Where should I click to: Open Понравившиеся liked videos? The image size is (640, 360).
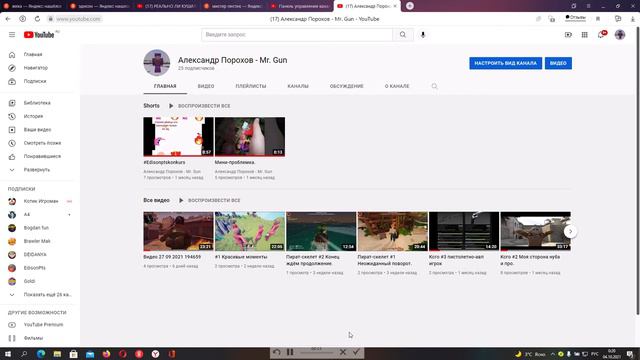42,156
